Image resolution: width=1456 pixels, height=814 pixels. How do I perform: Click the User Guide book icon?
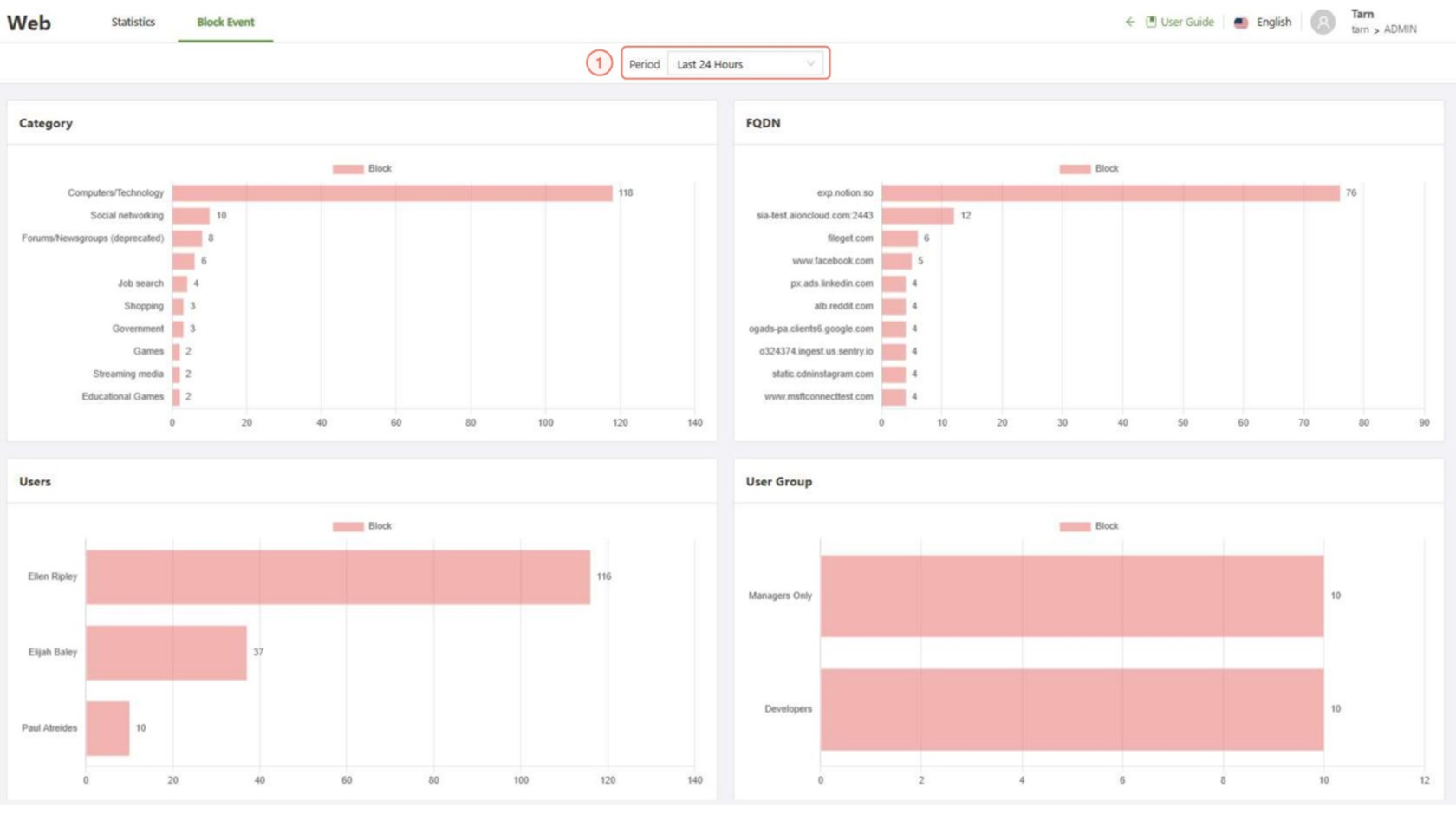[x=1151, y=22]
